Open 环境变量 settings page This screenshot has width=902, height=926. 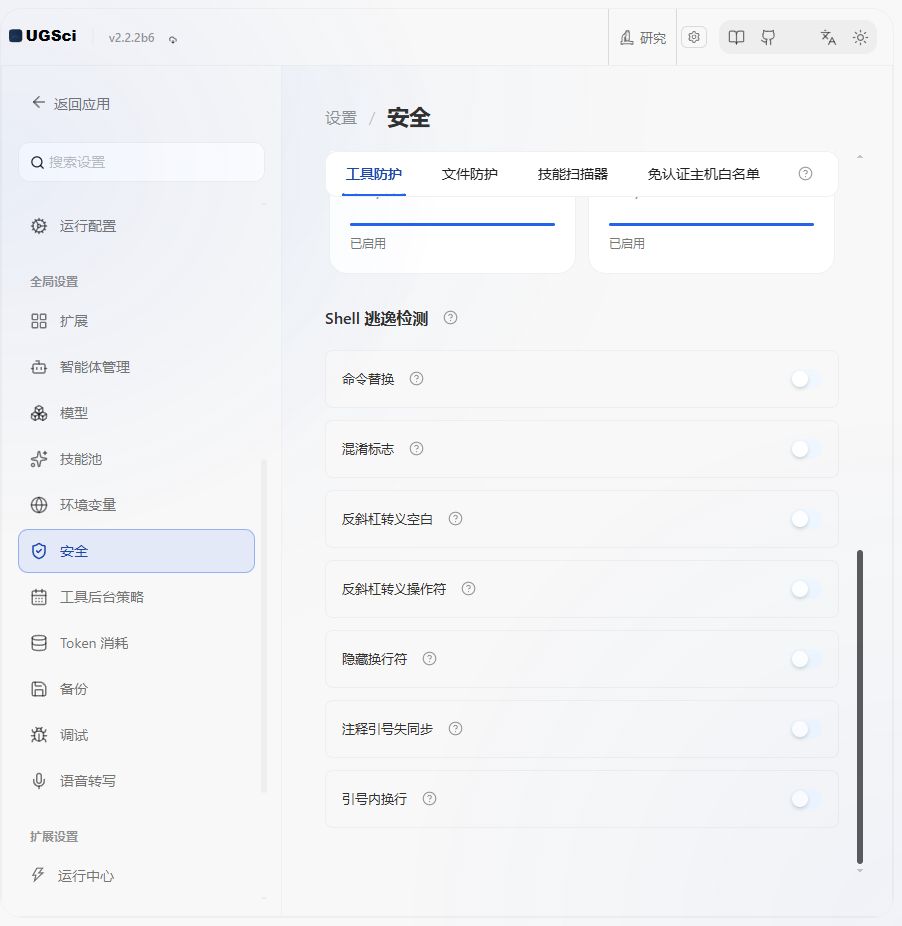click(136, 505)
